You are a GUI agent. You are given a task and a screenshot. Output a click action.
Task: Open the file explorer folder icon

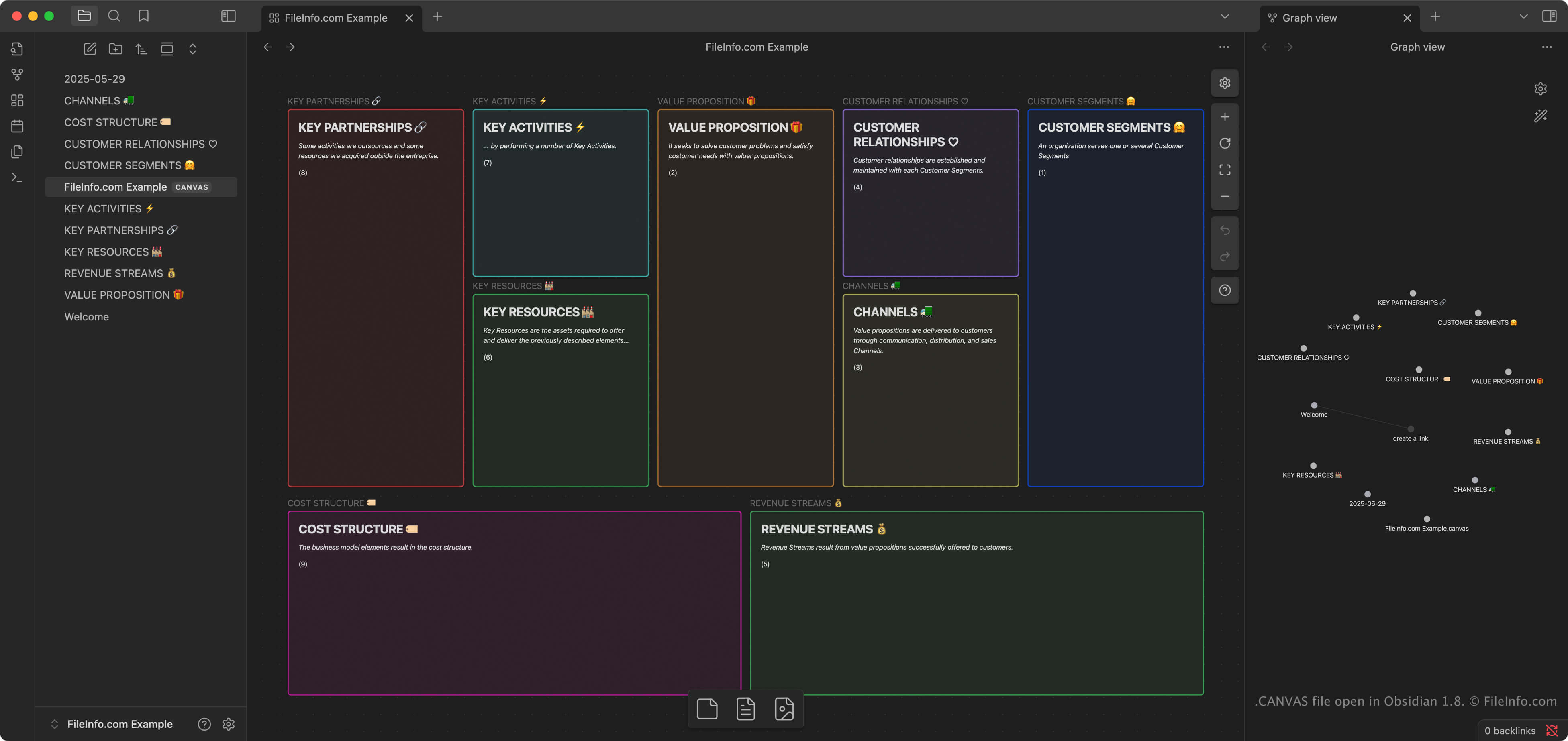pos(84,16)
